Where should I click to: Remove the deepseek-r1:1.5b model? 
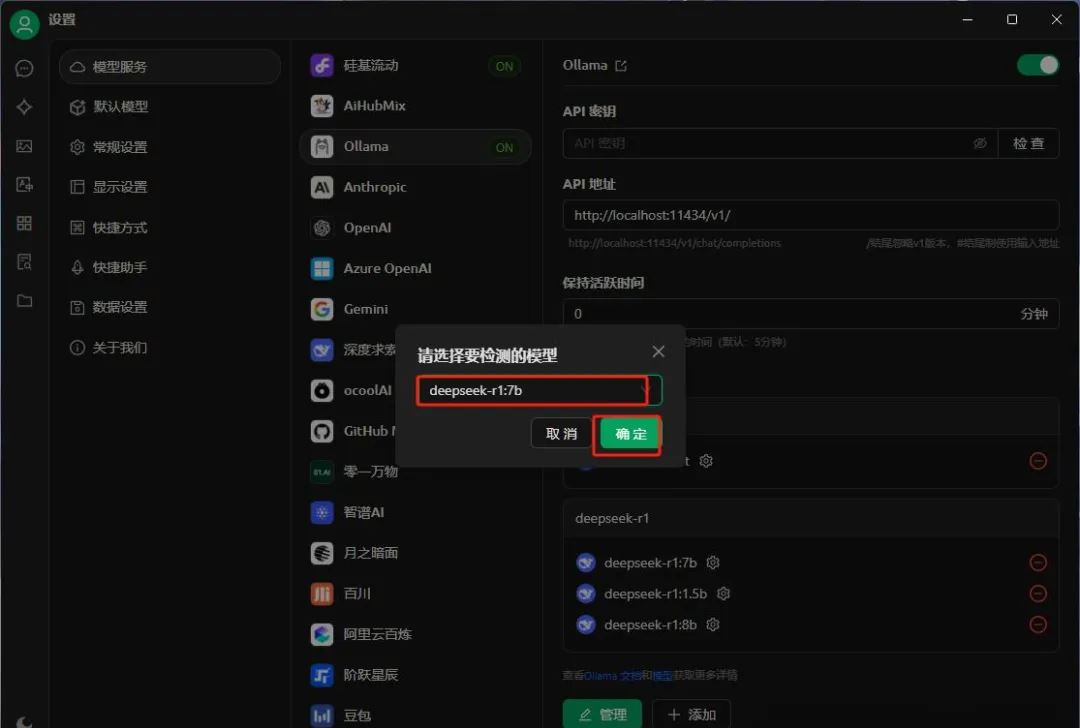[x=1038, y=594]
